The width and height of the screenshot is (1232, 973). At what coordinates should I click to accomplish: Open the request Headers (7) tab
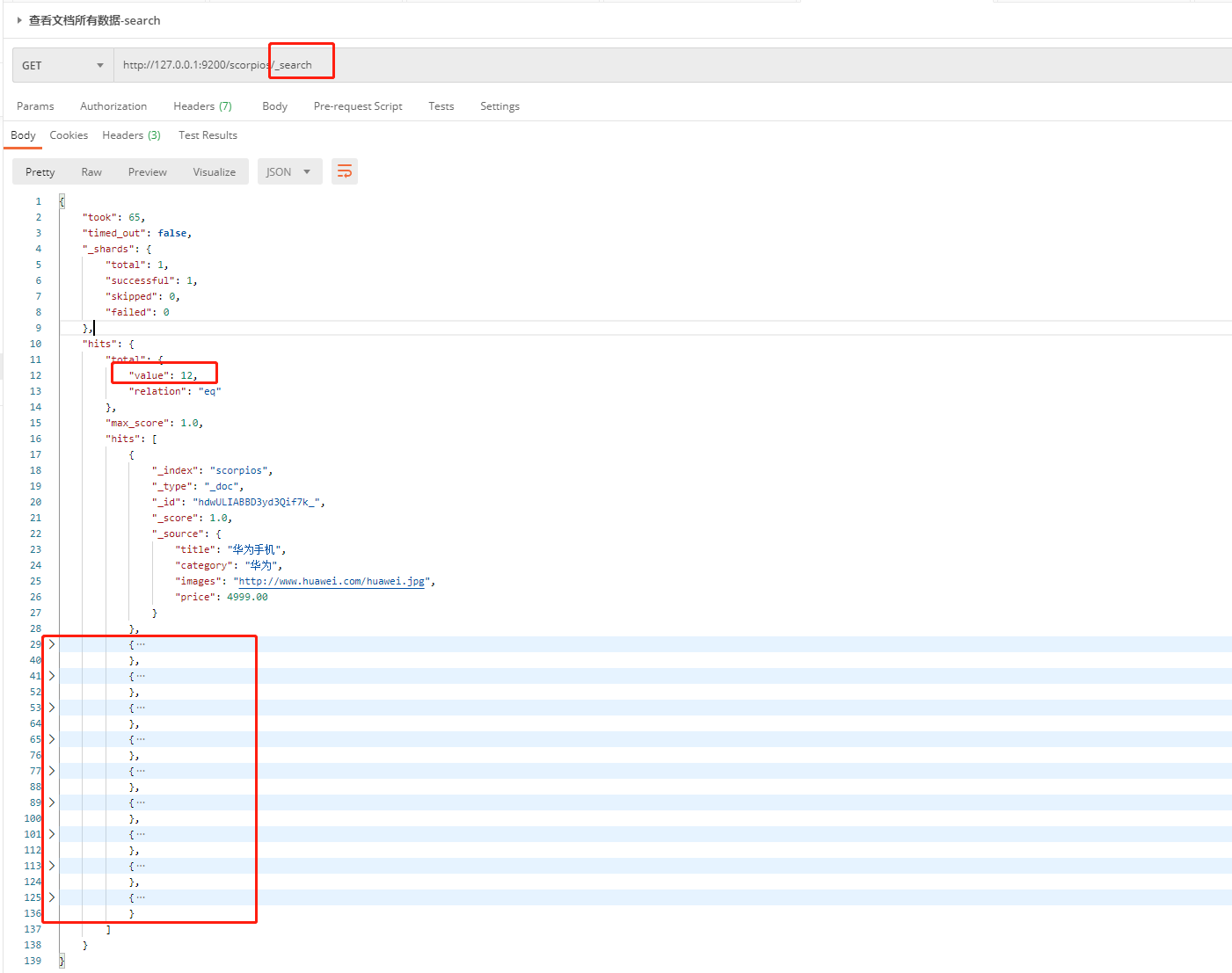point(202,106)
